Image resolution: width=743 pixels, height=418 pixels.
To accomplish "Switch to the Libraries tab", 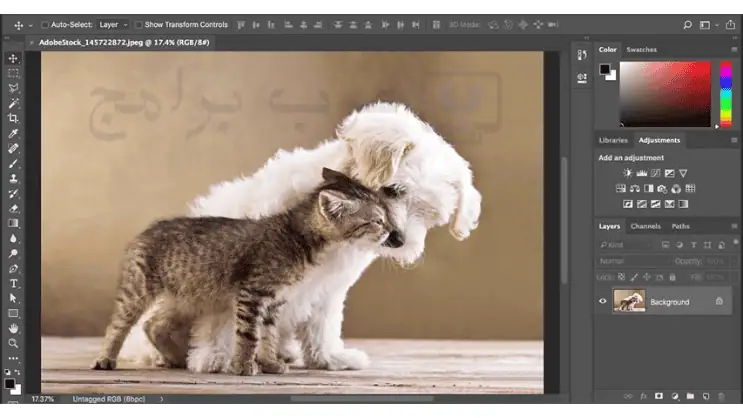I will [613, 140].
